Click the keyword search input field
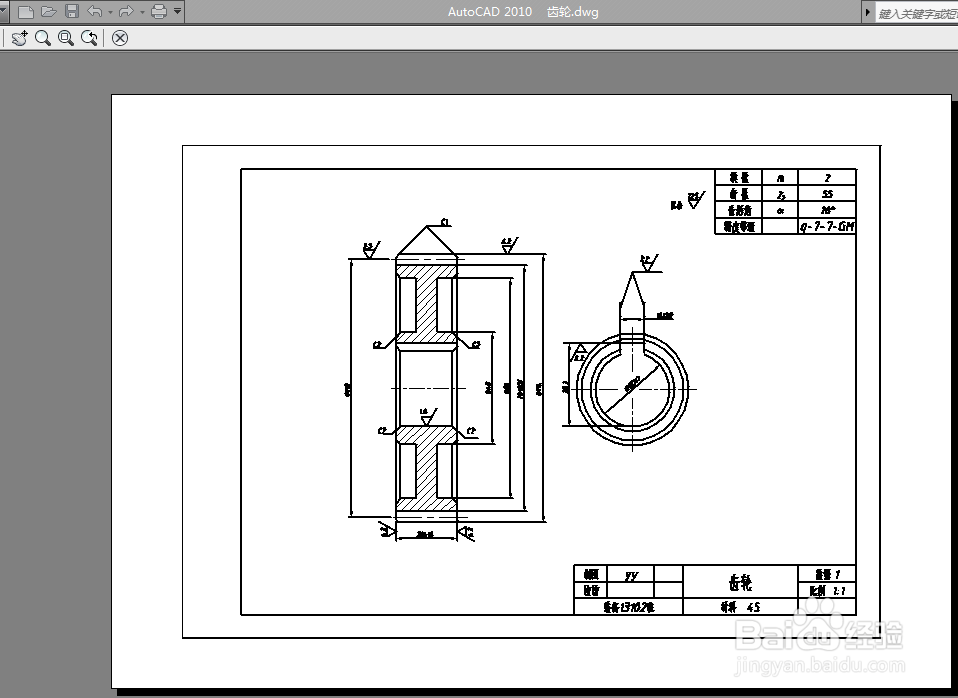The height and width of the screenshot is (698, 958). click(916, 13)
